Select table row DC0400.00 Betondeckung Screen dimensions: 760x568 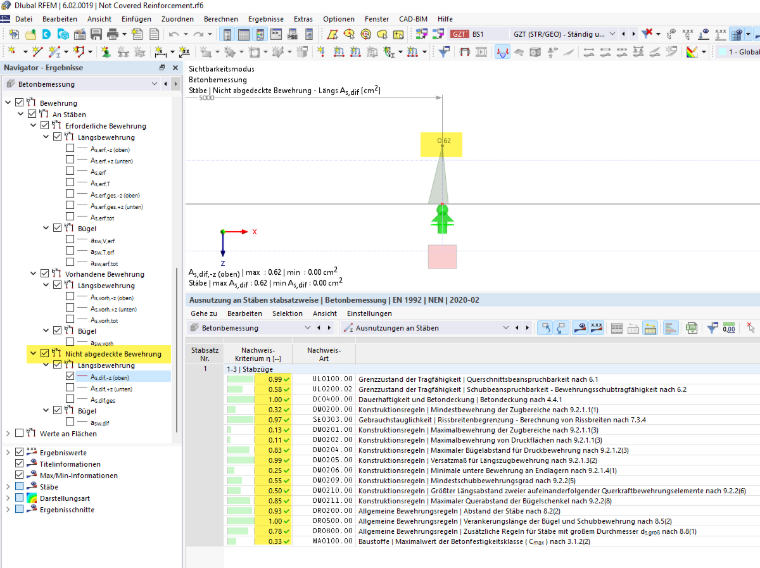(491, 399)
